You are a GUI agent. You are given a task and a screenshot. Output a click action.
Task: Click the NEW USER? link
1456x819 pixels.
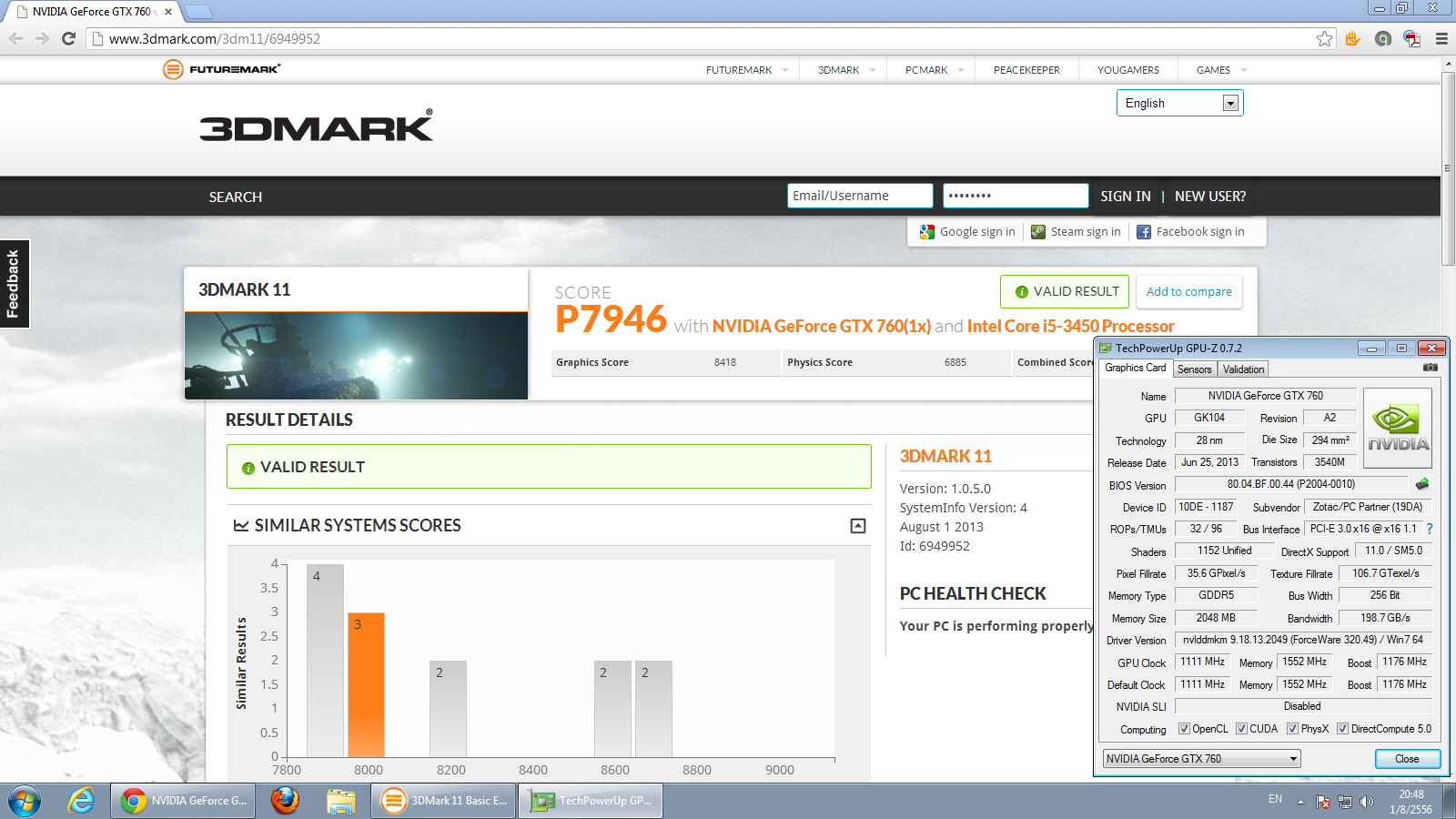pyautogui.click(x=1210, y=197)
